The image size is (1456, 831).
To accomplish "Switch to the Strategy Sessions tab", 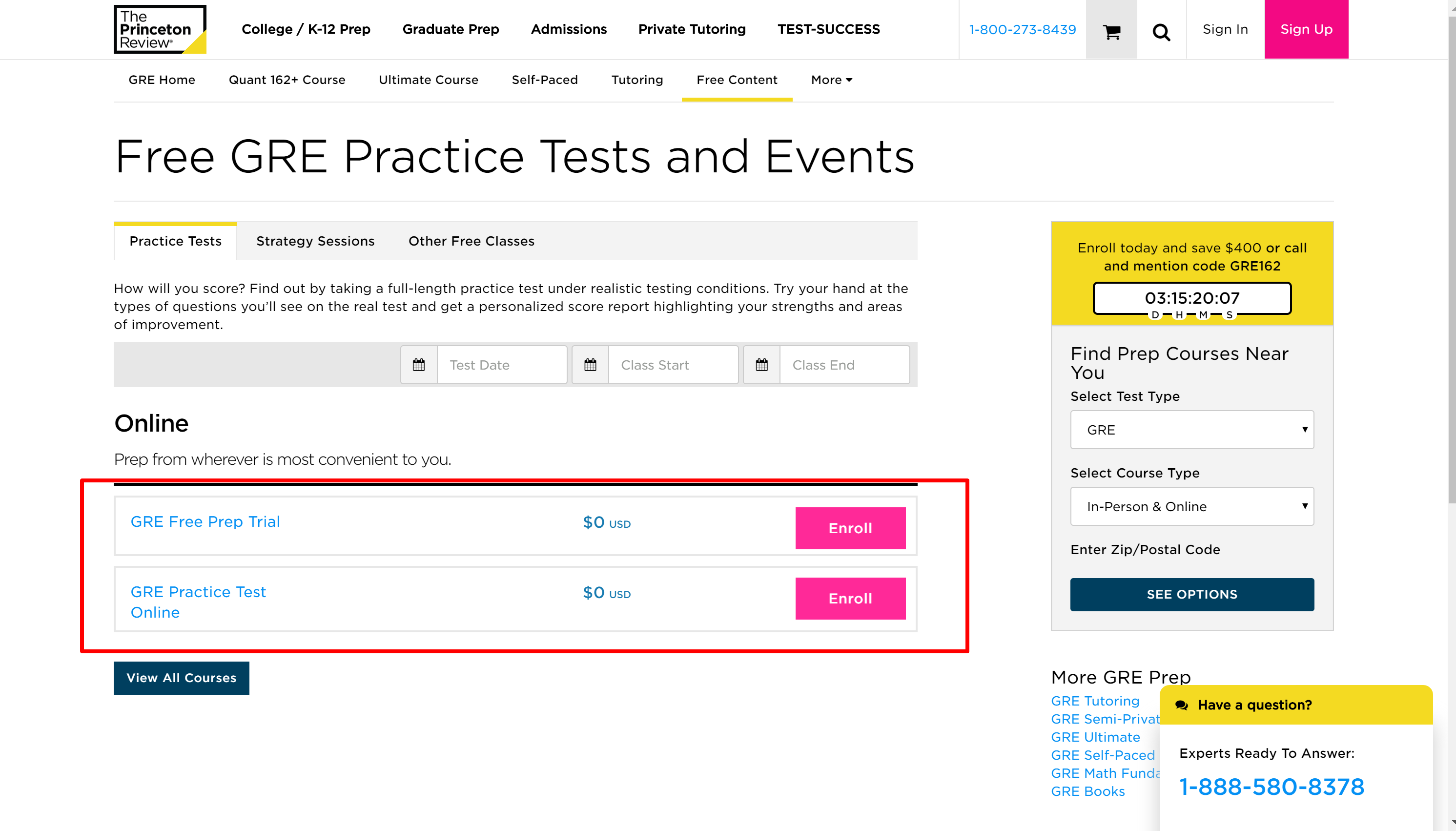I will click(315, 241).
